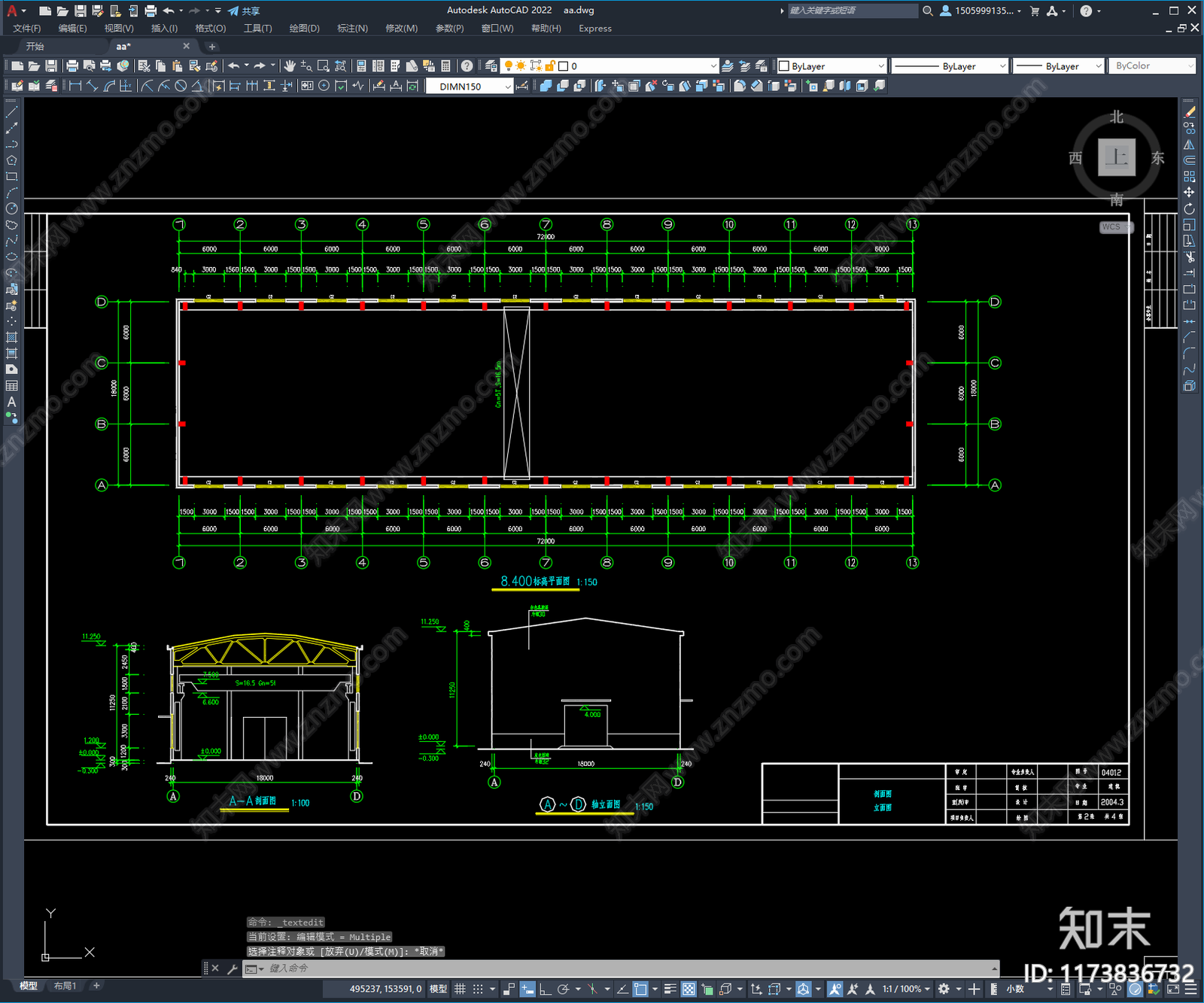Toggle grid display in status bar

click(x=460, y=989)
